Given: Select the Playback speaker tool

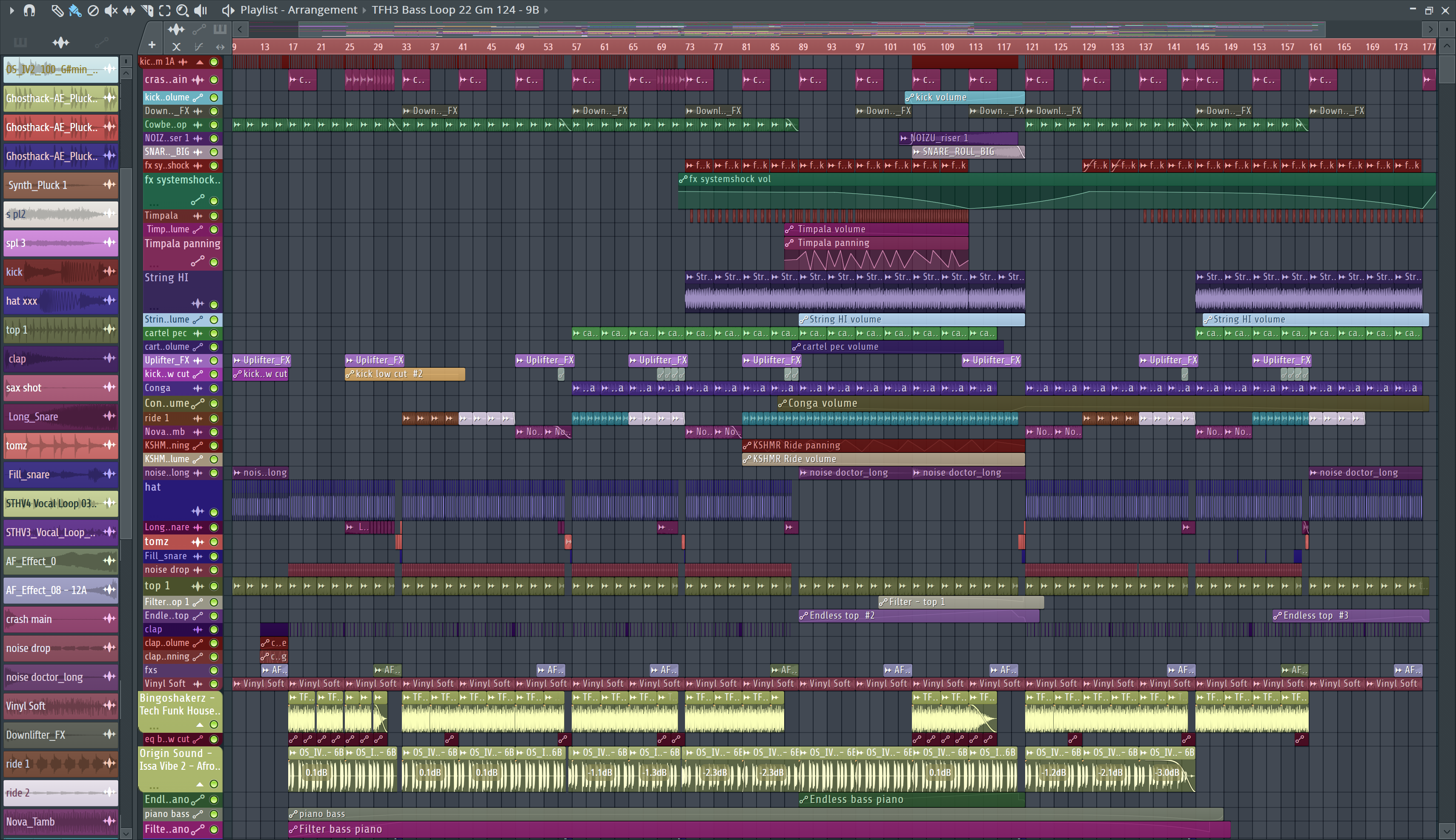Looking at the screenshot, I should coord(200,10).
